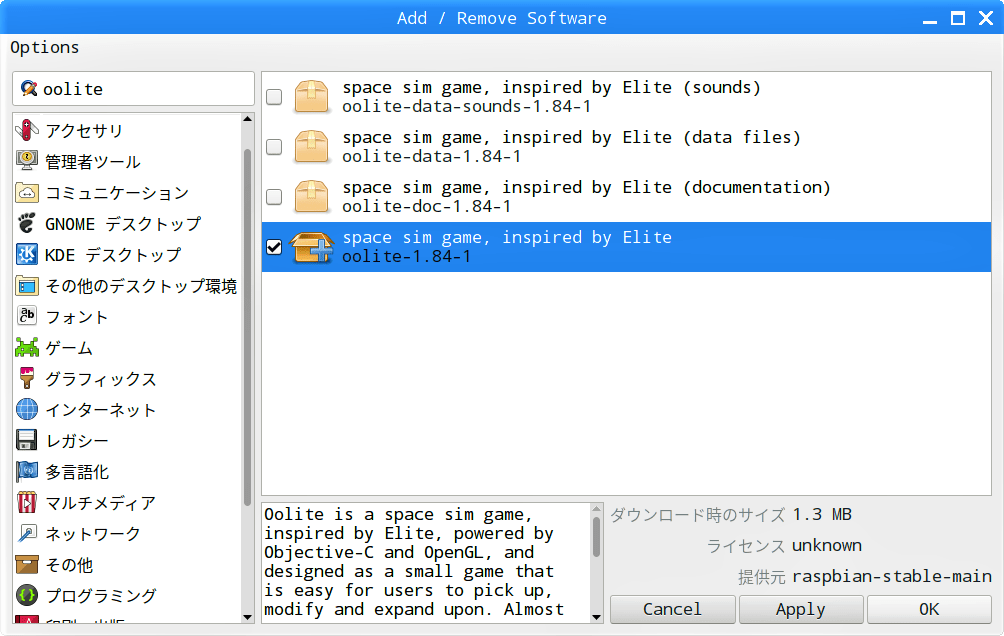
Task: Click the license value 'unknown'
Action: (827, 546)
